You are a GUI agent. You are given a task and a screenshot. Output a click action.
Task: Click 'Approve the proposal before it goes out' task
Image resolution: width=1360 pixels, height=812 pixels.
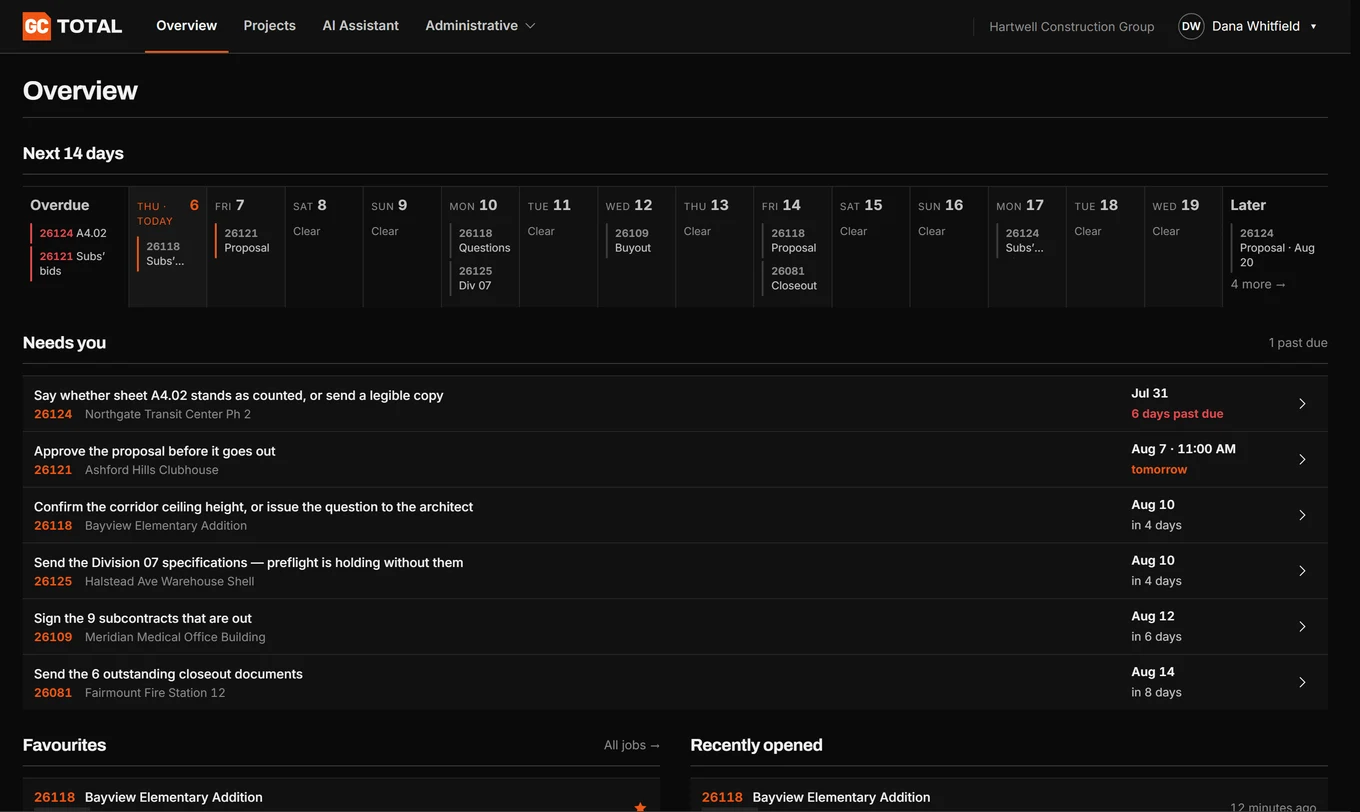[155, 451]
